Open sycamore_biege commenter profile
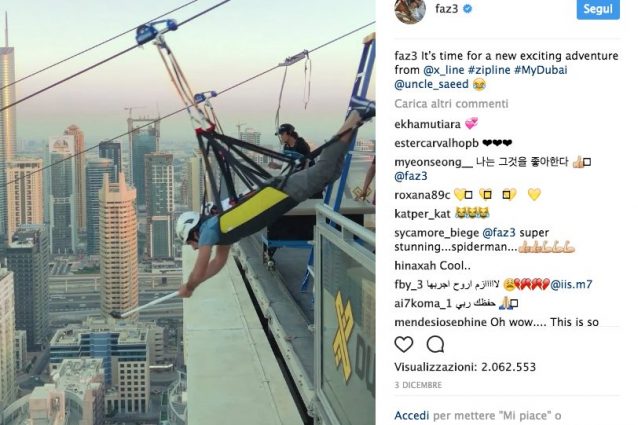The height and width of the screenshot is (425, 638). point(437,233)
